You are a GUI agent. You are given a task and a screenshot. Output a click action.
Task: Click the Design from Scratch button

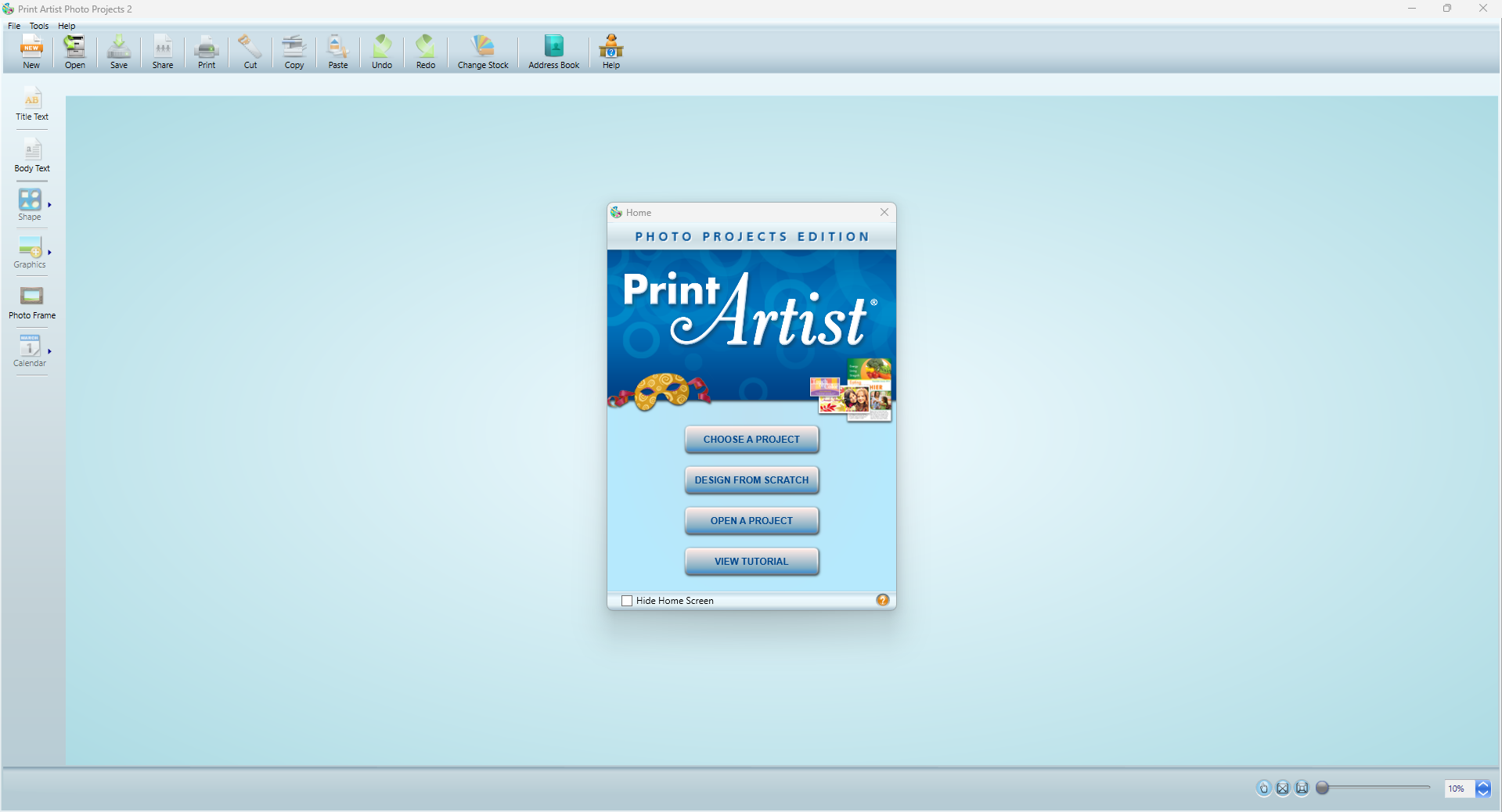(x=751, y=480)
